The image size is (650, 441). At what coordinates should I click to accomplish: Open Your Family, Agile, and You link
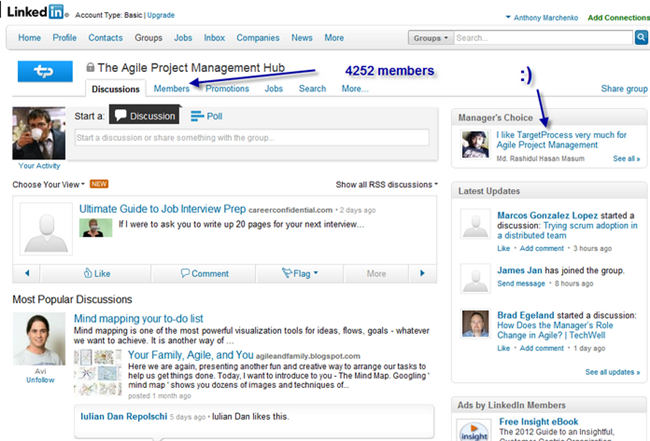(191, 355)
